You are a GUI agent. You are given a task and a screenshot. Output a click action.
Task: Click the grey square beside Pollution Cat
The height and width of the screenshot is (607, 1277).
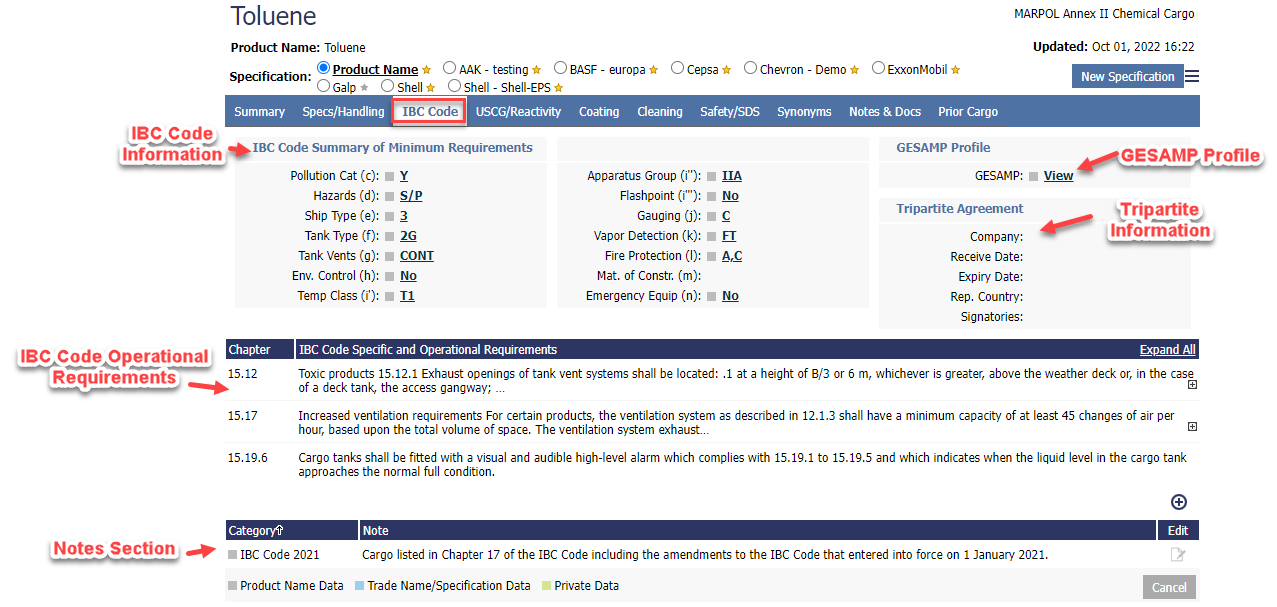click(x=390, y=176)
